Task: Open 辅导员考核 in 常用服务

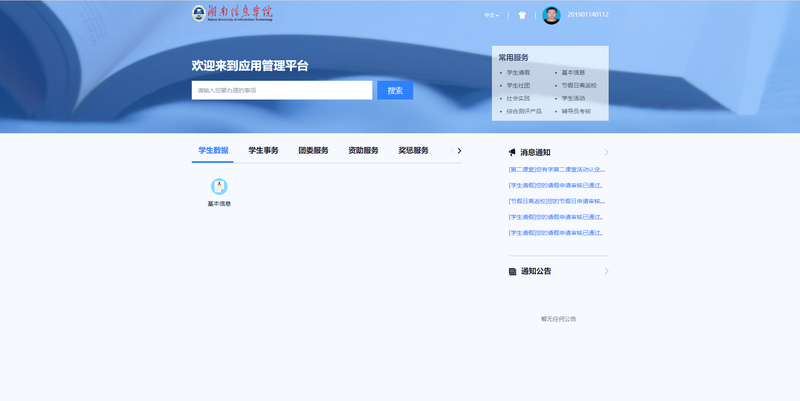Action: click(576, 111)
